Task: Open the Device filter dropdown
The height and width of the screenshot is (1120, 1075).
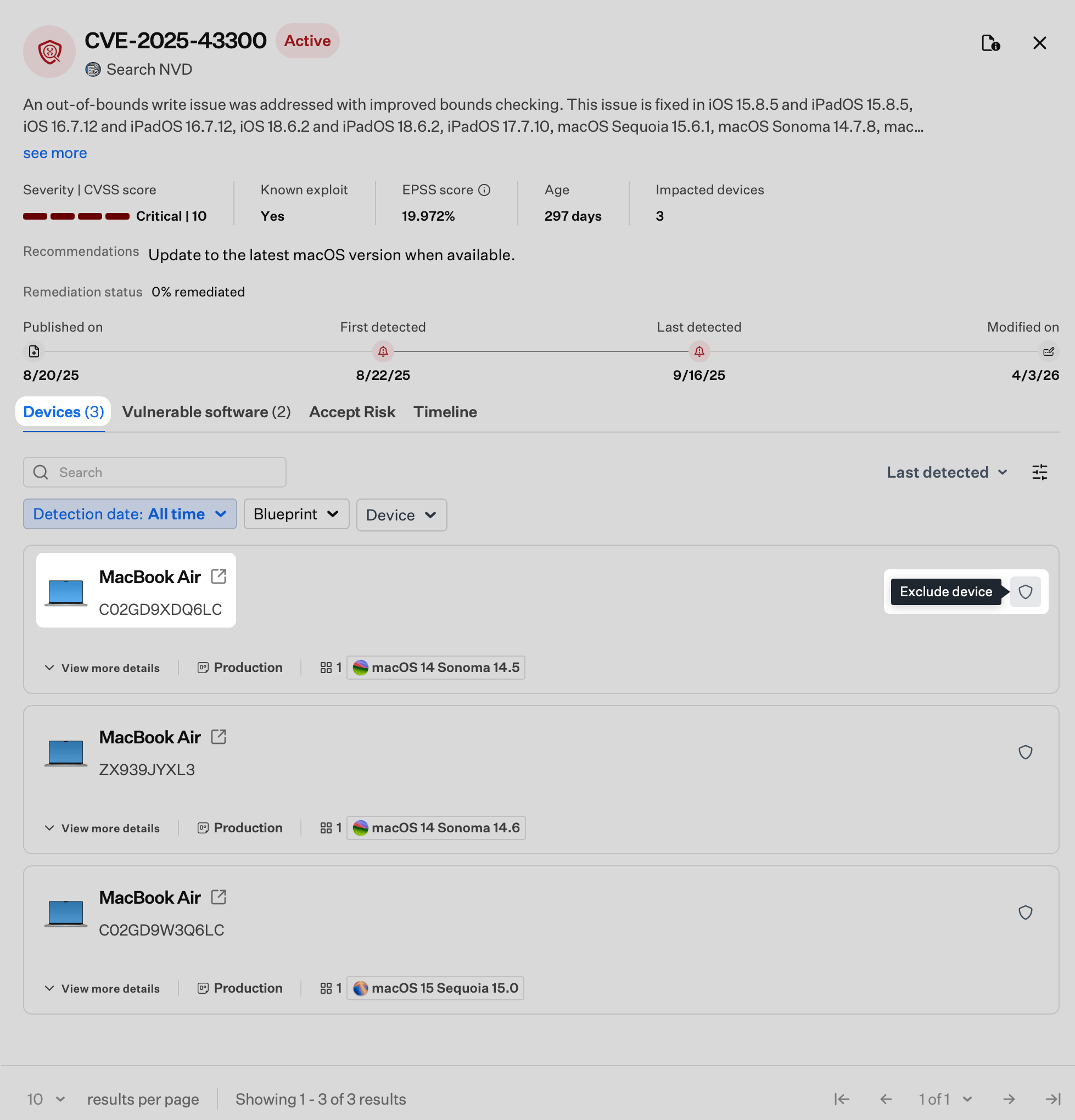Action: (x=401, y=515)
